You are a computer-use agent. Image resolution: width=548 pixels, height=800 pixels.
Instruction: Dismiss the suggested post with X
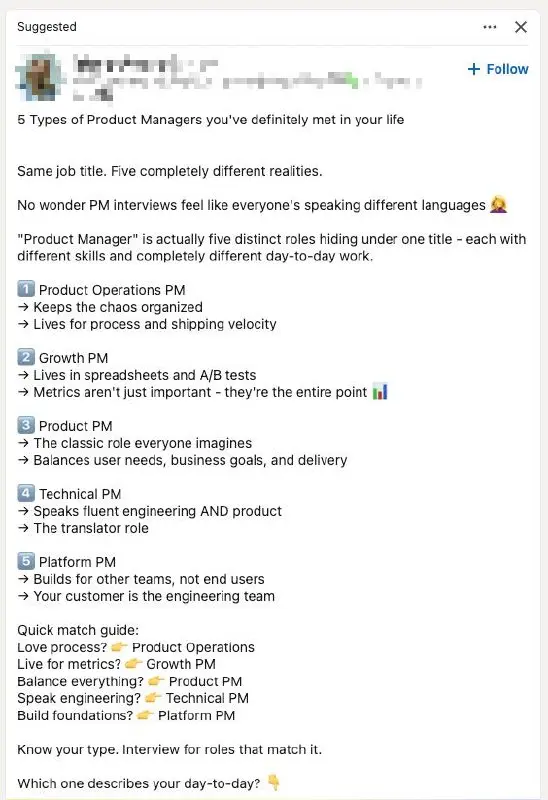pos(520,27)
